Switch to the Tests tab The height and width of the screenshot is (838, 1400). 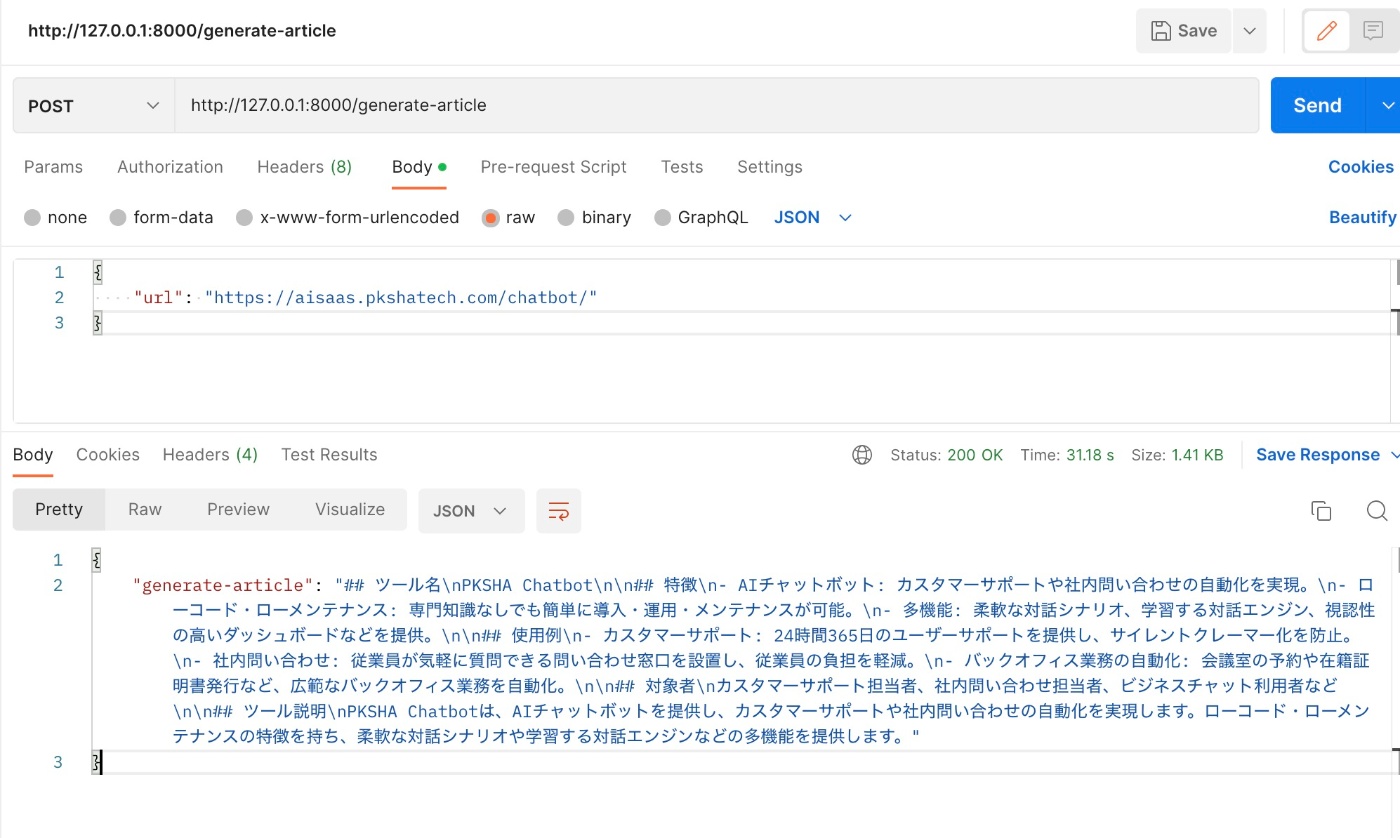pyautogui.click(x=682, y=167)
